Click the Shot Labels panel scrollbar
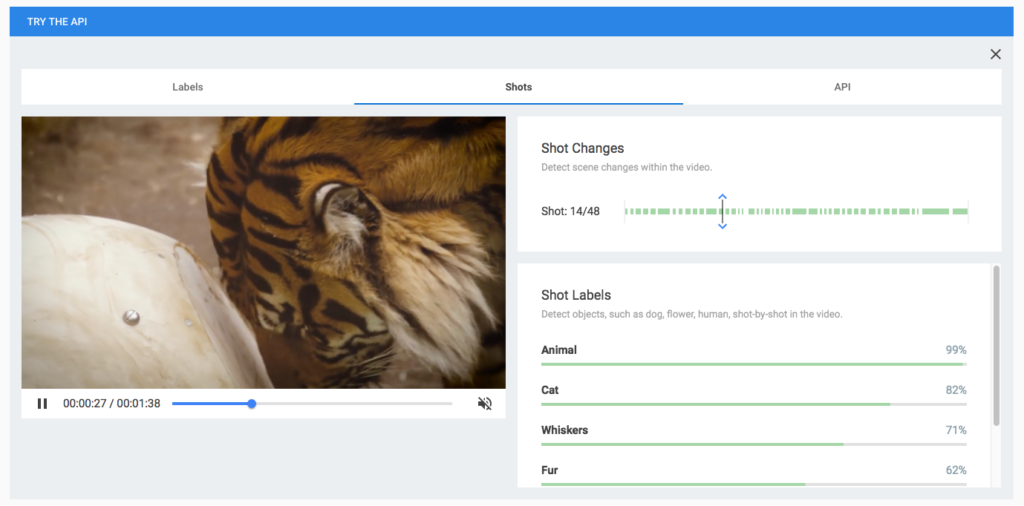 click(995, 345)
